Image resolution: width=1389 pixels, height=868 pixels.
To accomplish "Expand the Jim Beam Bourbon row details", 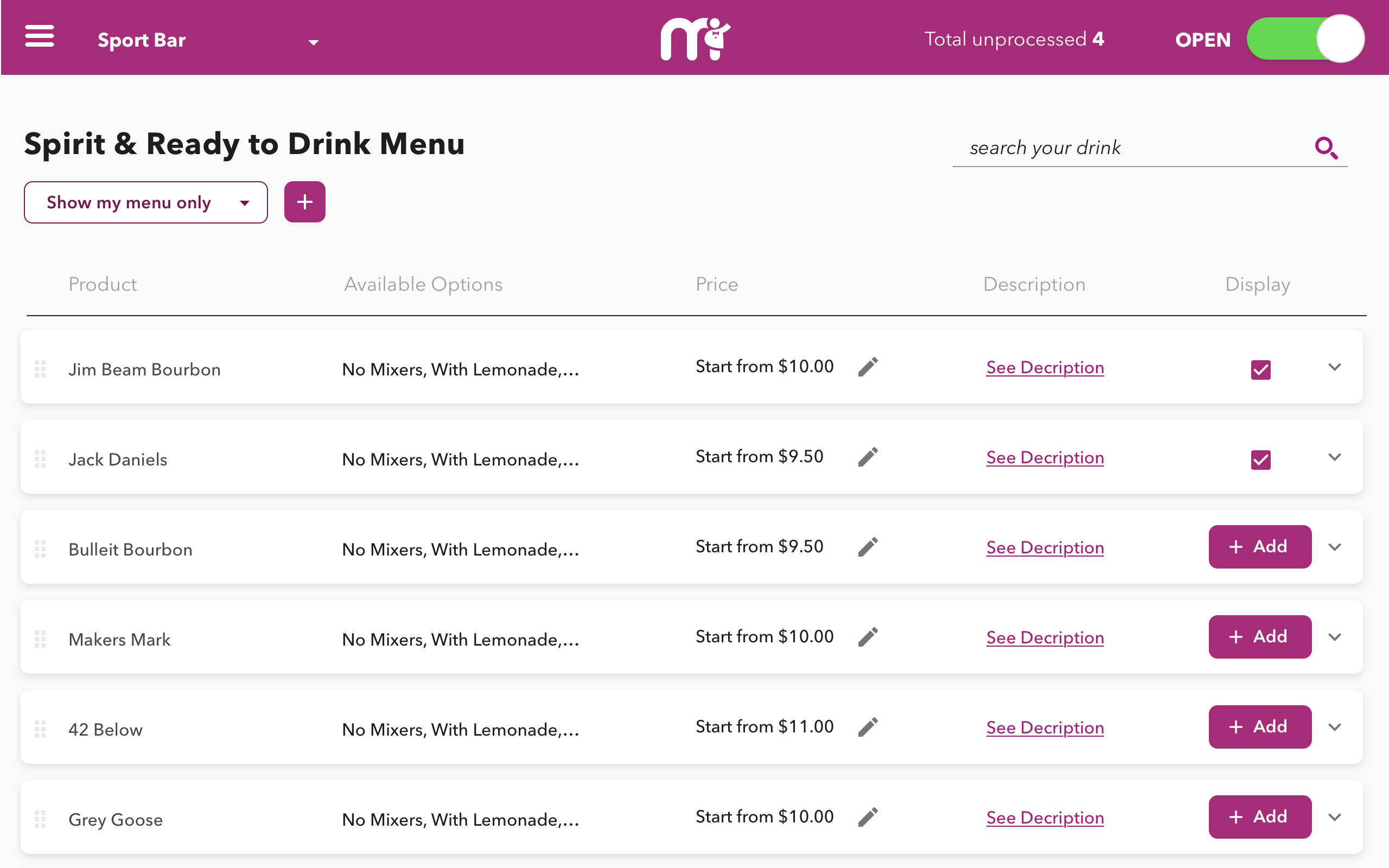I will 1335,367.
